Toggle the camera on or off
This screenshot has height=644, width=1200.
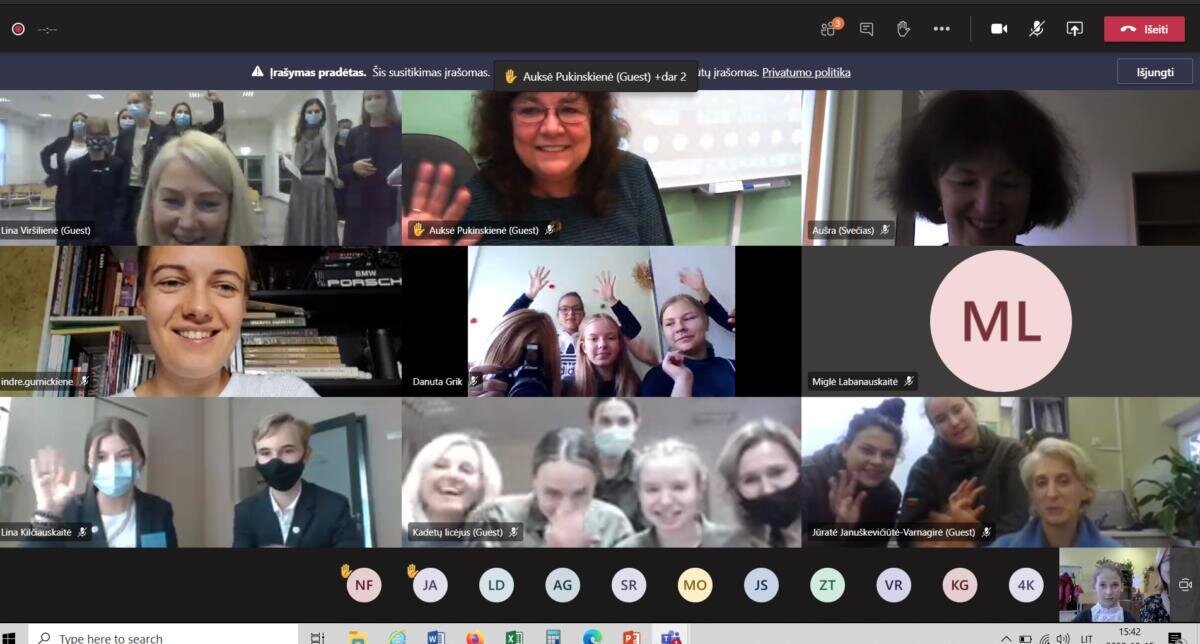point(999,29)
